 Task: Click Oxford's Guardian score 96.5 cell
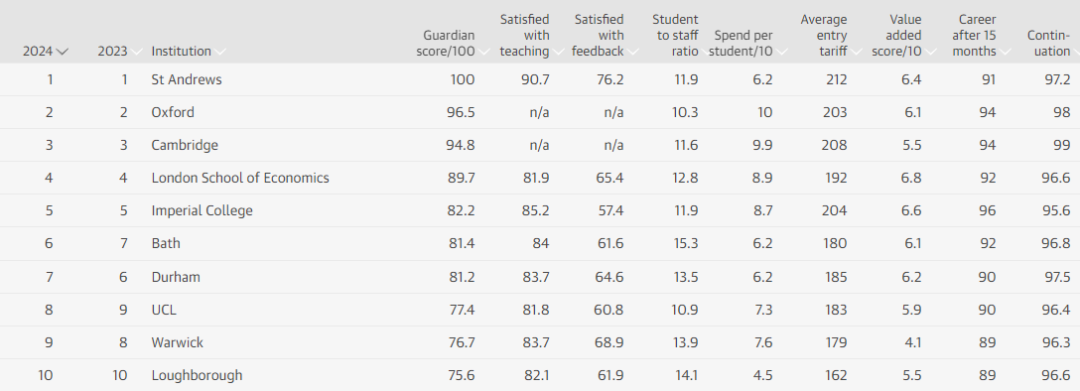point(461,112)
